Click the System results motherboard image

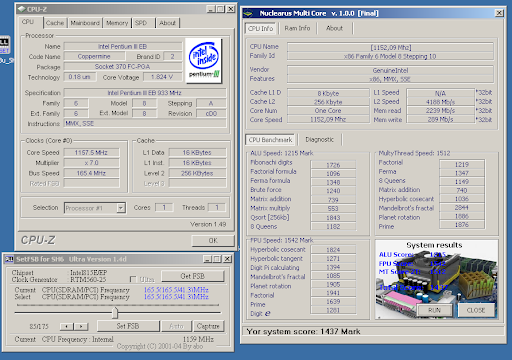click(436, 279)
